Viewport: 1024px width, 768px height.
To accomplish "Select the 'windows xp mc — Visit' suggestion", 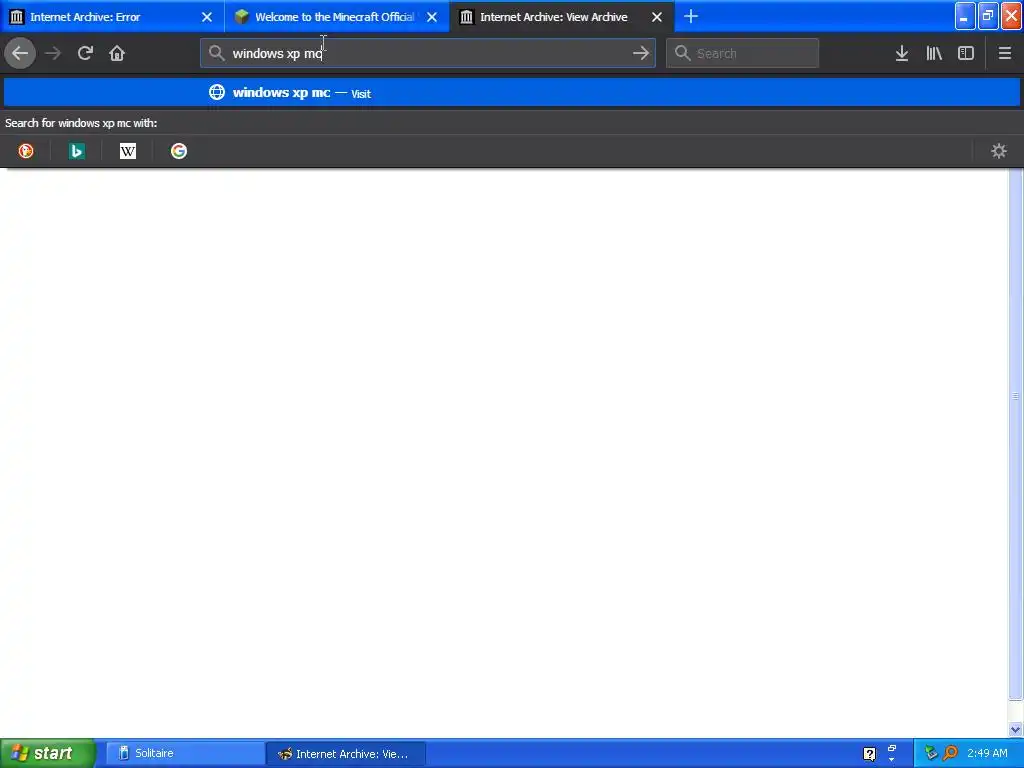I will tap(512, 93).
